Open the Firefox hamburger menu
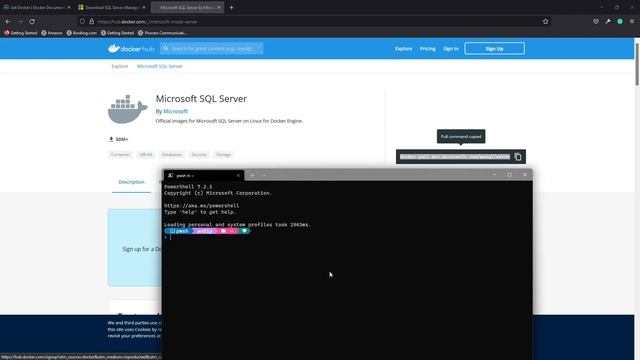This screenshot has height=360, width=640. 632,21
